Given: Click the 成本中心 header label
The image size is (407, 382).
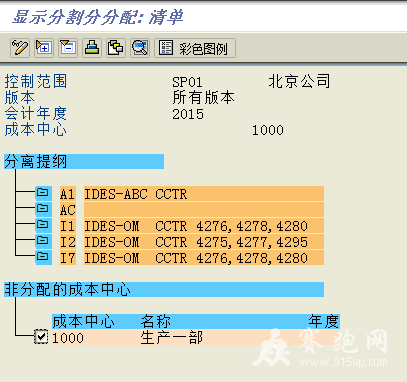Looking at the screenshot, I should (36, 129).
